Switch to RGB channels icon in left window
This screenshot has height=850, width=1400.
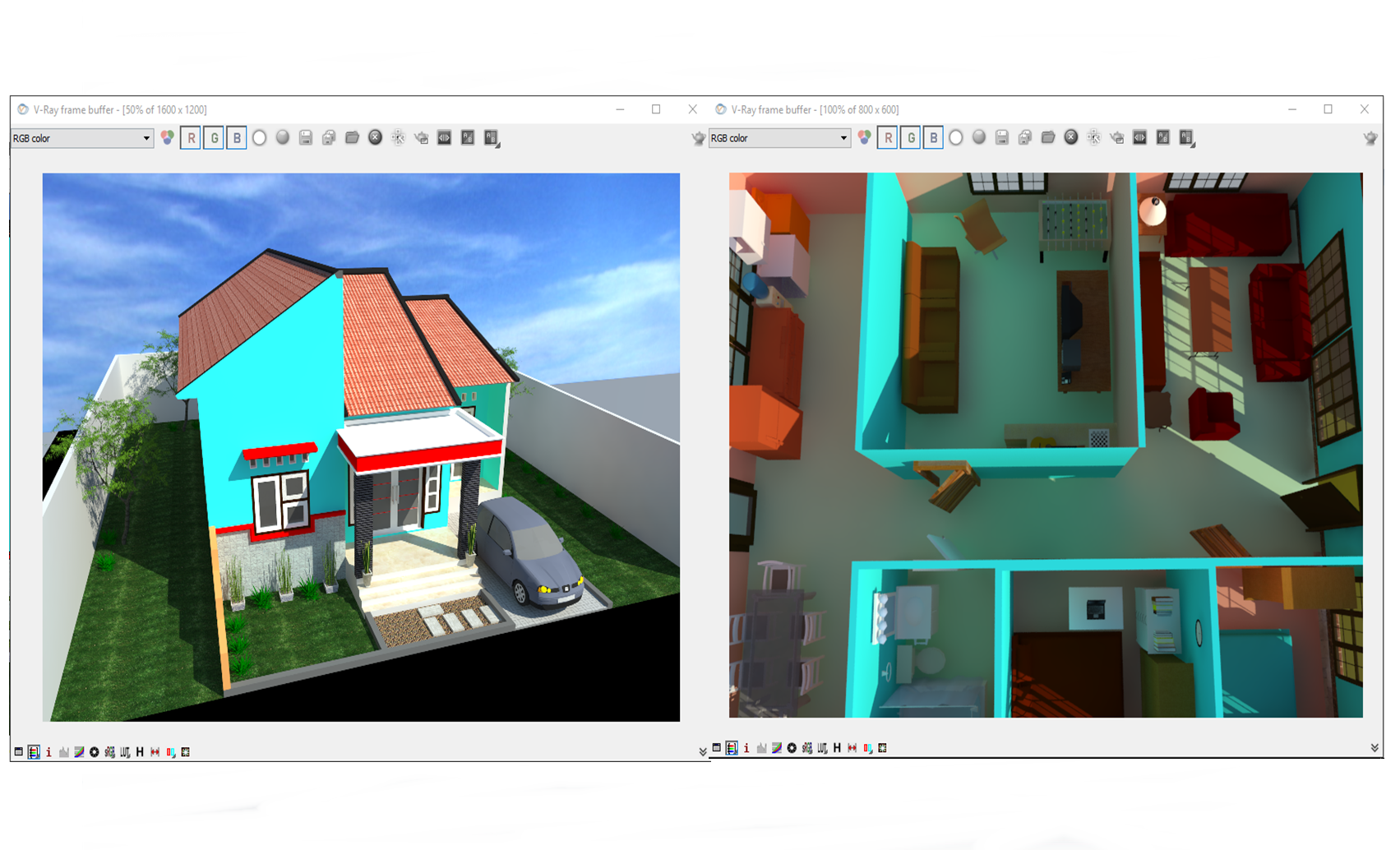click(x=168, y=138)
